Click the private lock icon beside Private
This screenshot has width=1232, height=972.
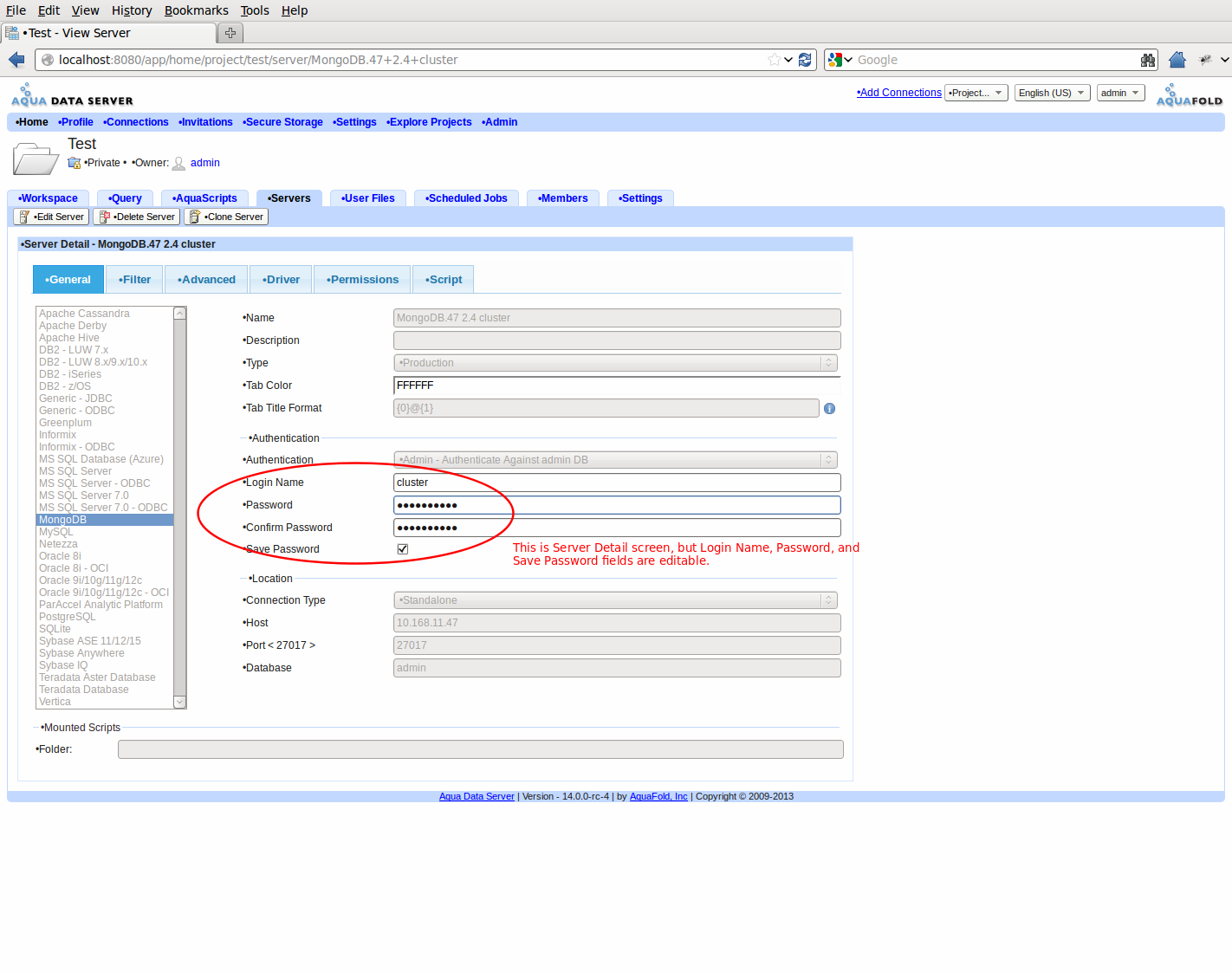[75, 163]
